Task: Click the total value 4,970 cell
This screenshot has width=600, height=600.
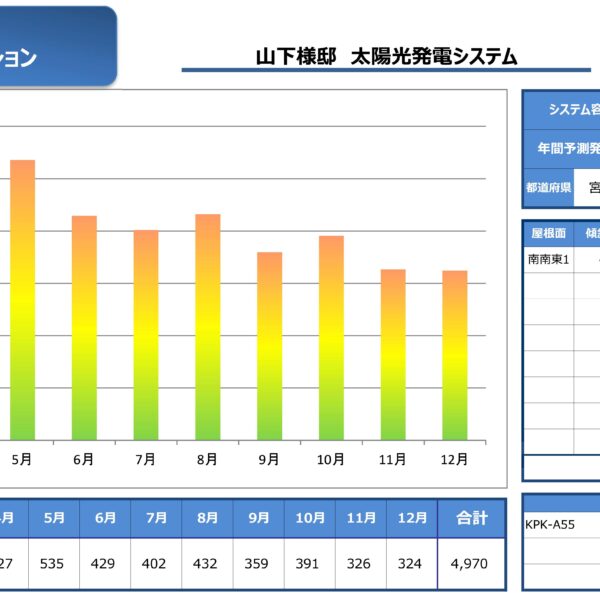Action: point(469,564)
